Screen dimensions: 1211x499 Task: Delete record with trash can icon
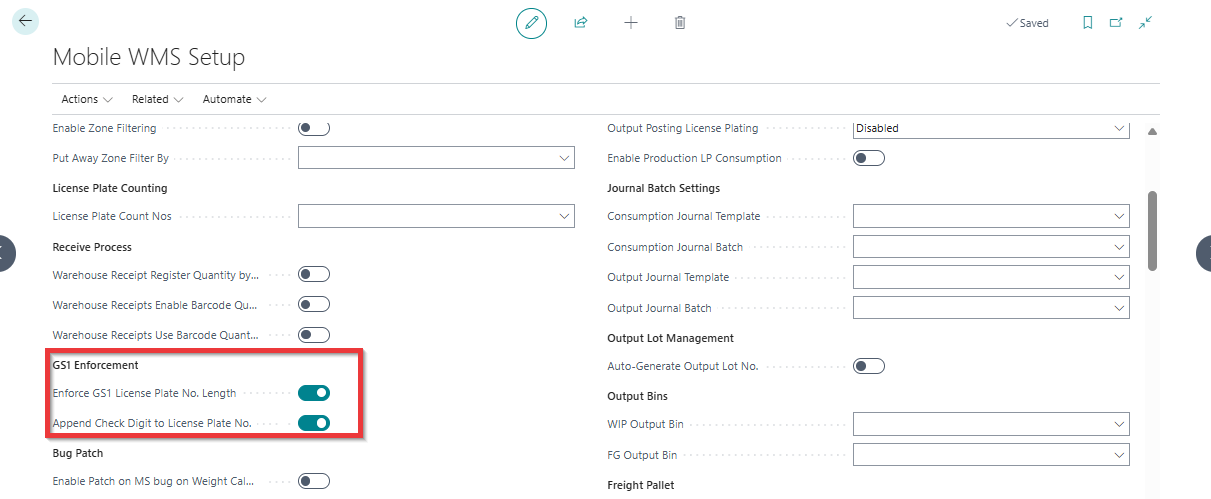(680, 22)
